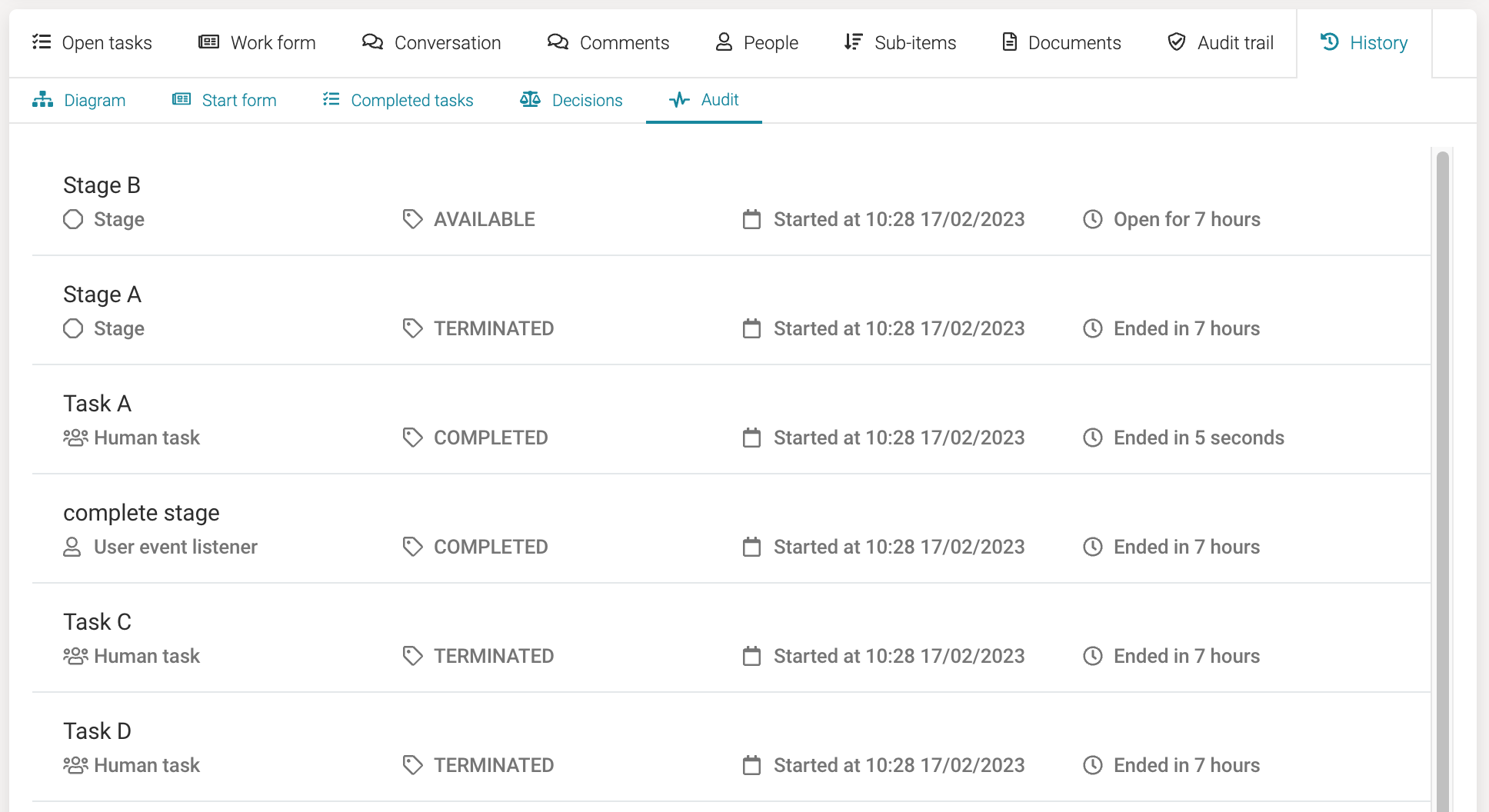Click the clock icon beside Open for 7 hours

(1092, 219)
